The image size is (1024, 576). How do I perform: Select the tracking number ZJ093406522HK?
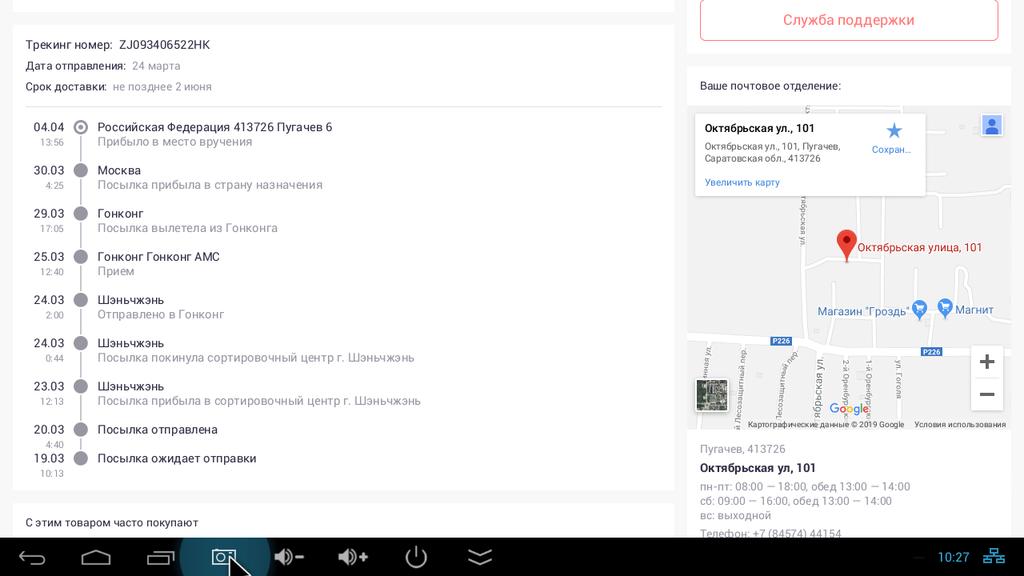(x=164, y=45)
